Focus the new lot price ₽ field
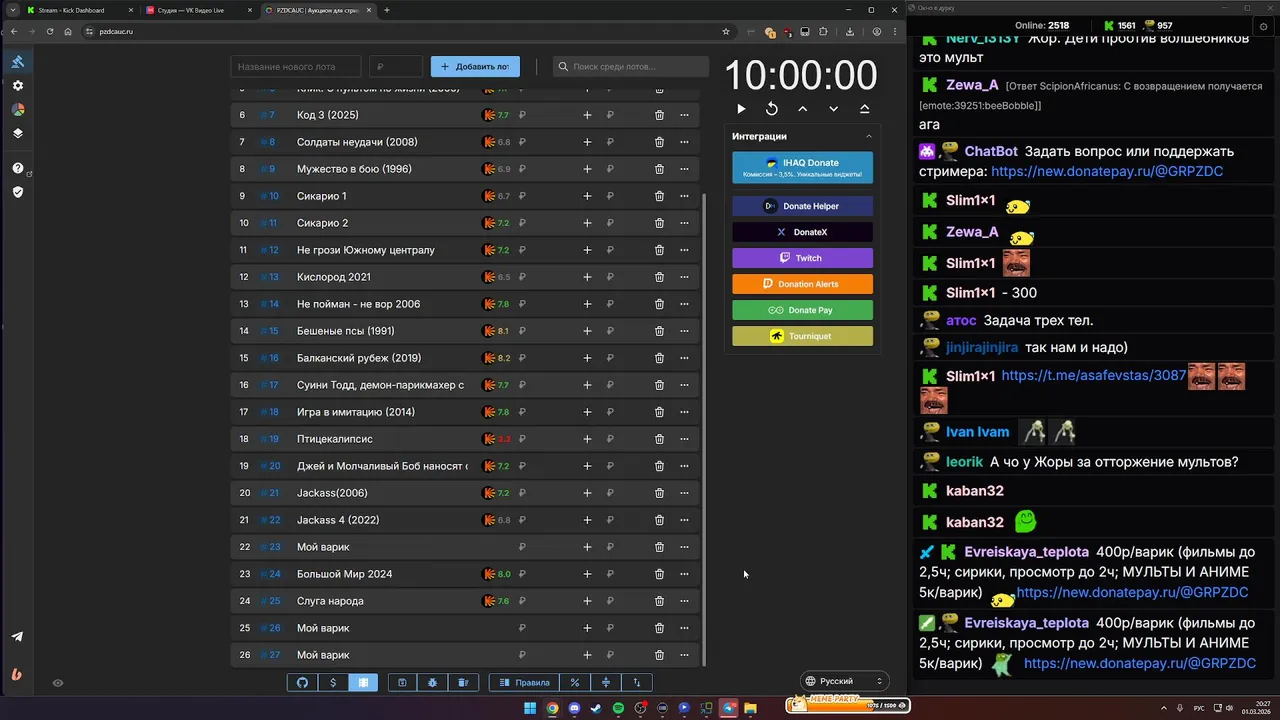Viewport: 1280px width, 720px height. coord(396,66)
